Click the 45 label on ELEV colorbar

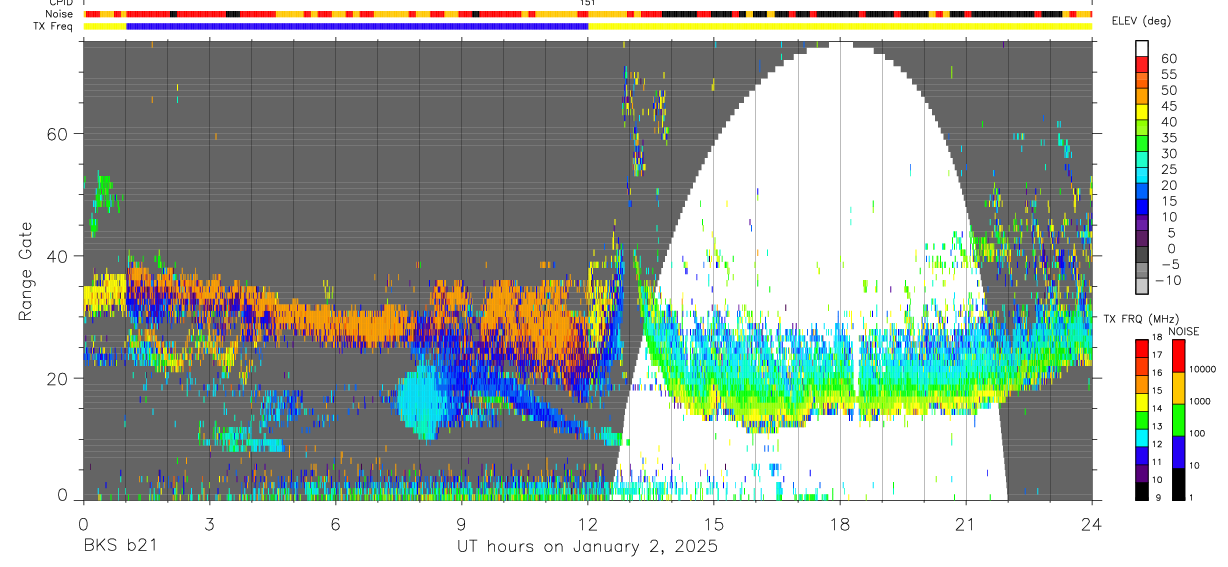coord(1168,105)
